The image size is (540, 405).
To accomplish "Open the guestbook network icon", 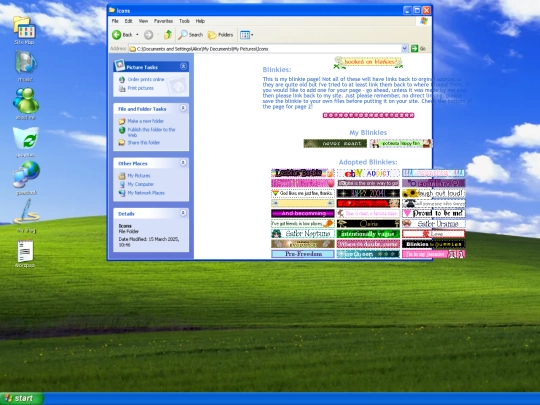I will click(27, 178).
